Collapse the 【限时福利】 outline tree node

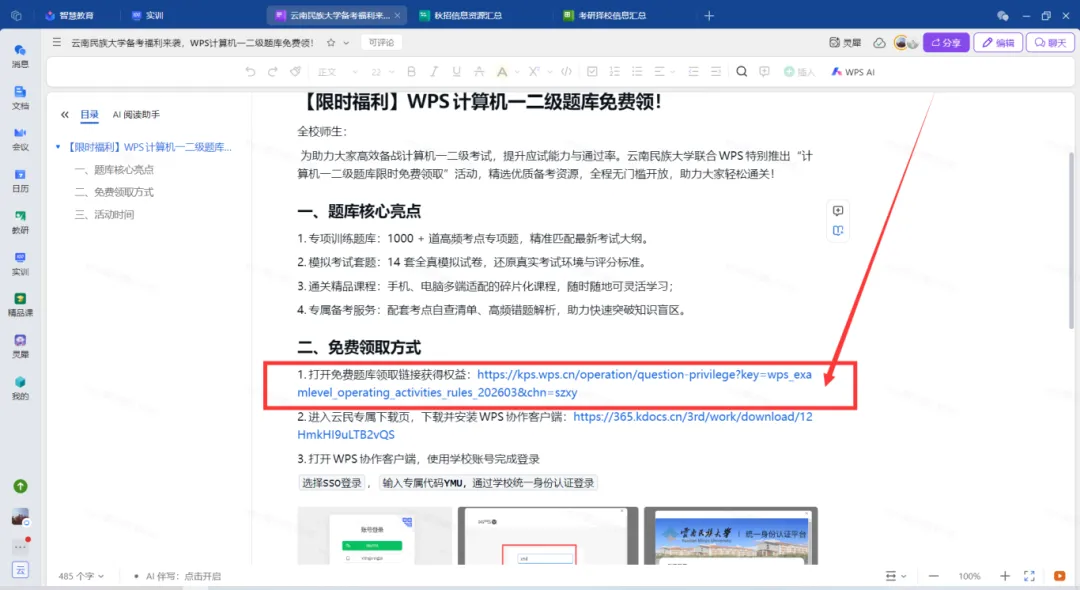(58, 147)
